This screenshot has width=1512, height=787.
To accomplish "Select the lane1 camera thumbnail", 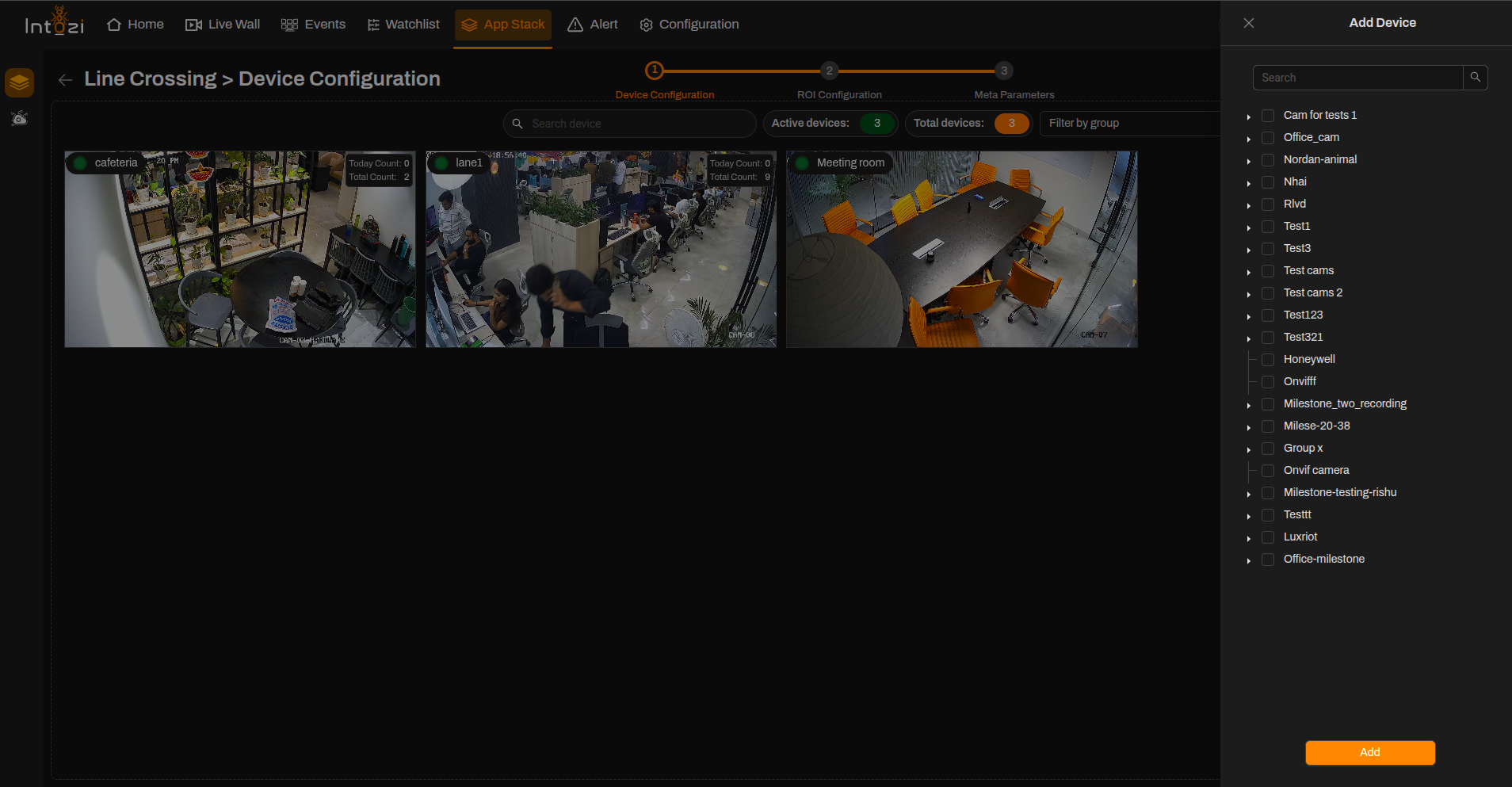I will 601,249.
